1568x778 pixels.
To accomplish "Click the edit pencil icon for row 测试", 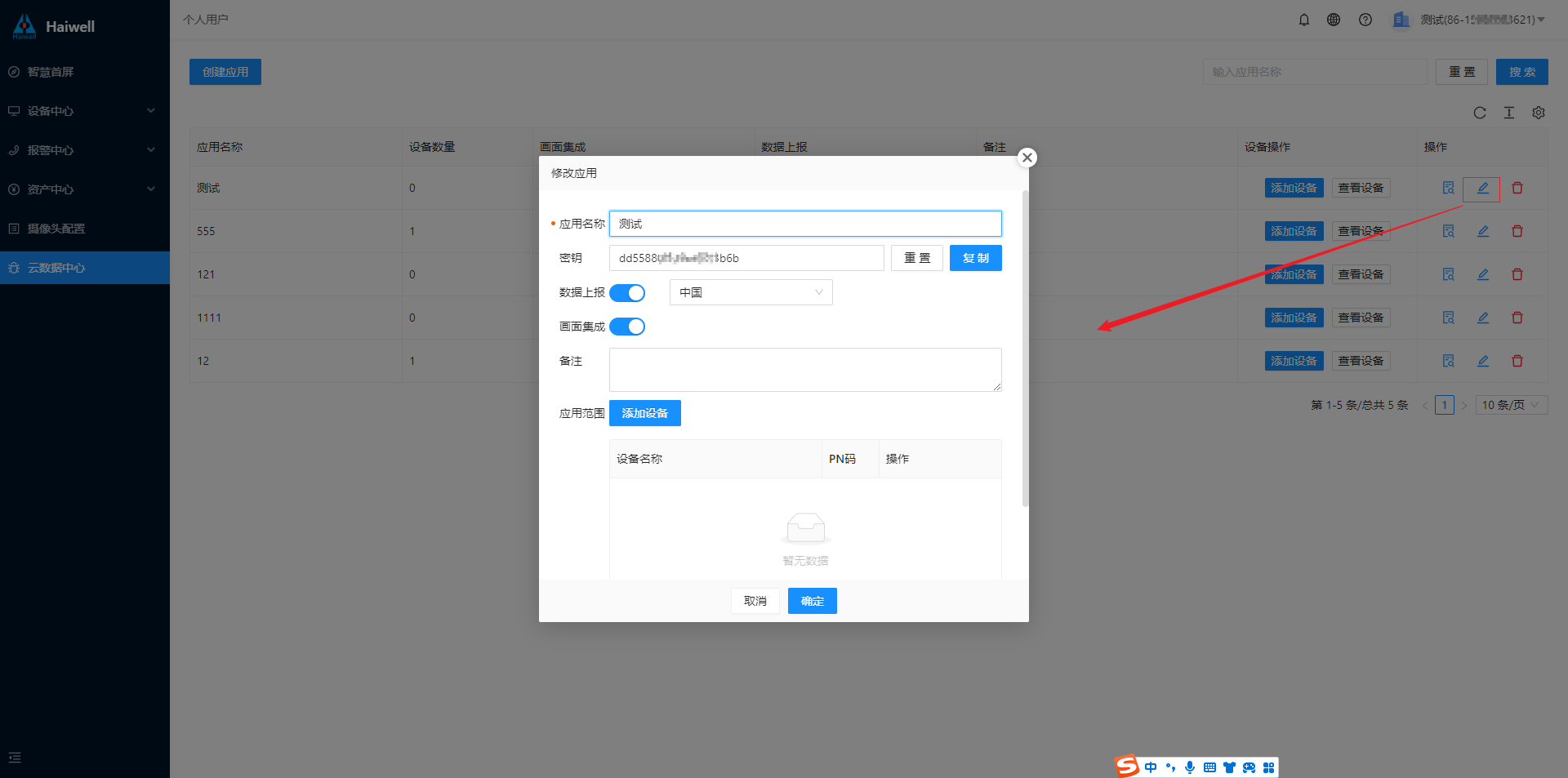I will click(x=1483, y=188).
